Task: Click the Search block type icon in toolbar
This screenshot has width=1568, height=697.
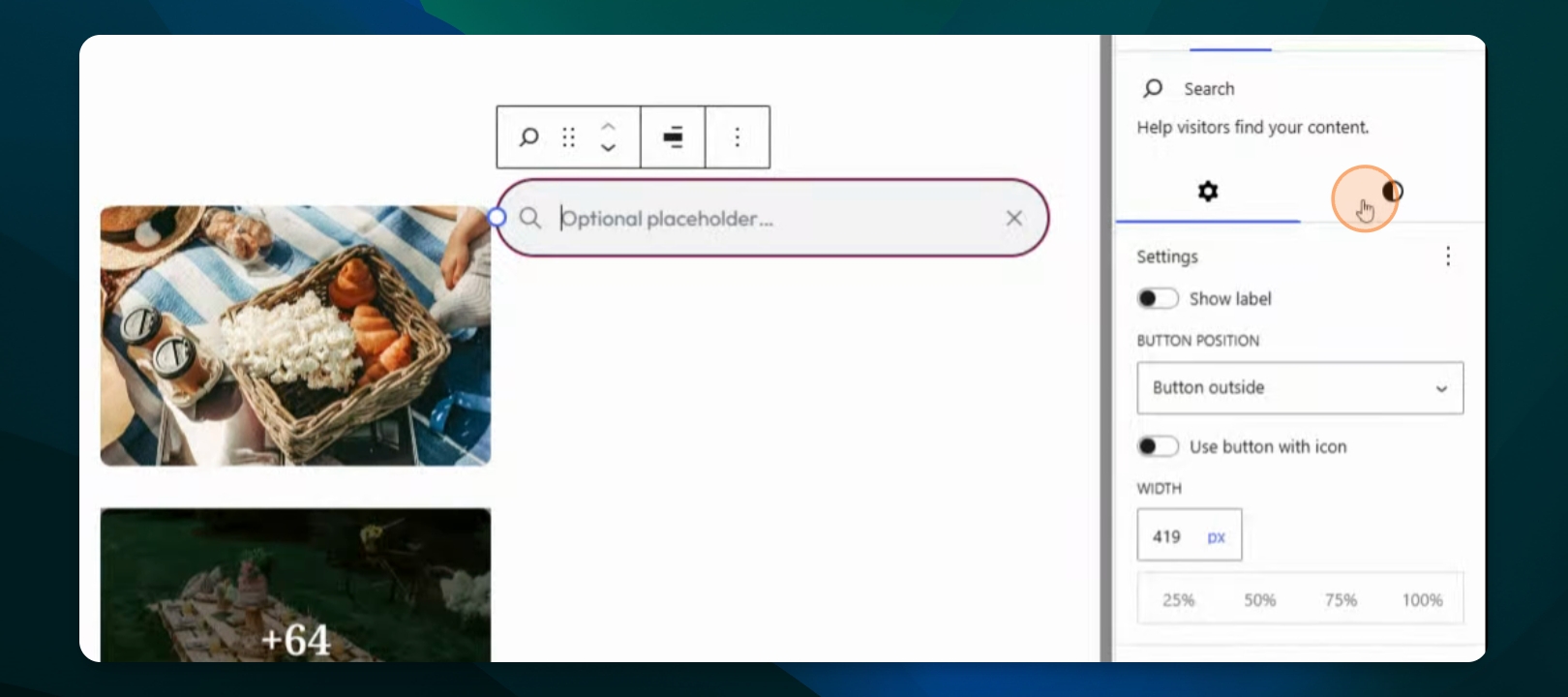Action: pos(528,137)
